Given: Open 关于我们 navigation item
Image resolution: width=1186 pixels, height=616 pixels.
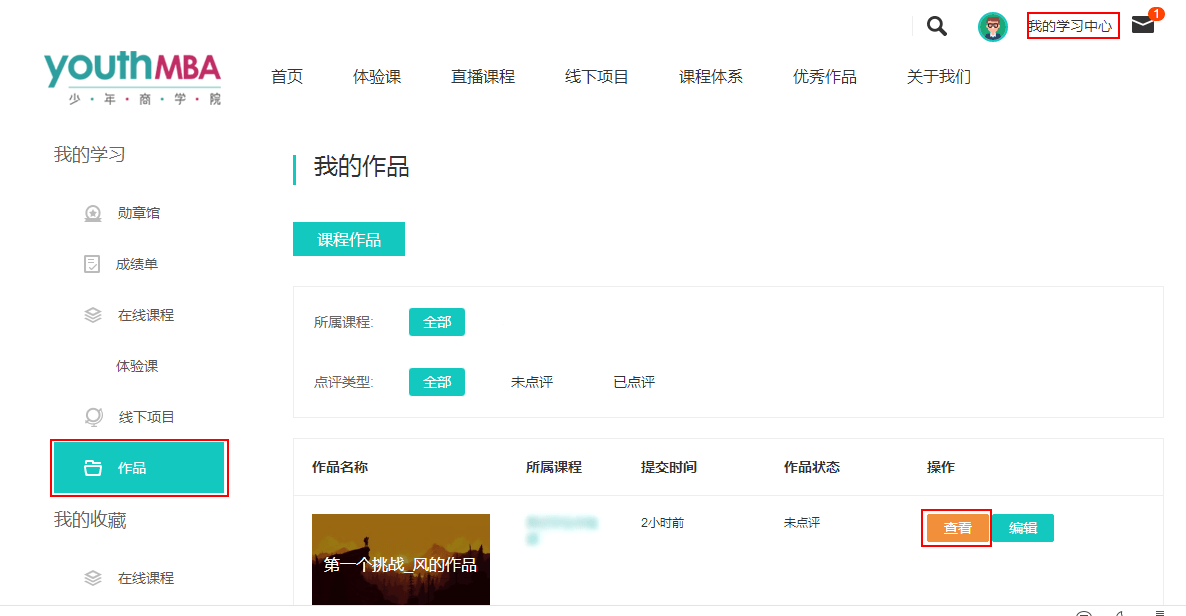Looking at the screenshot, I should point(939,76).
